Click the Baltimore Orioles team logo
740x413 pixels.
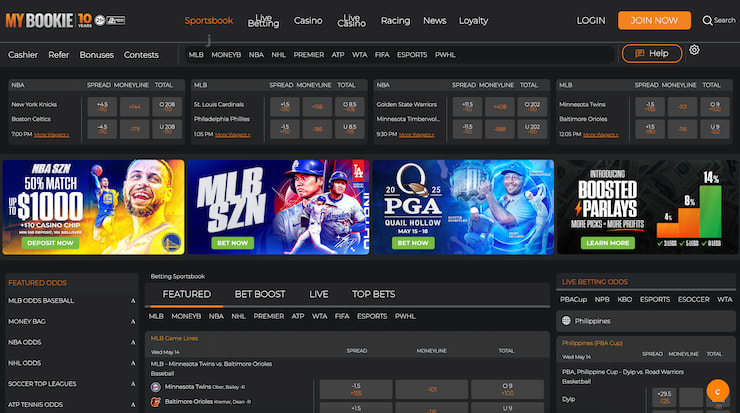(x=155, y=402)
